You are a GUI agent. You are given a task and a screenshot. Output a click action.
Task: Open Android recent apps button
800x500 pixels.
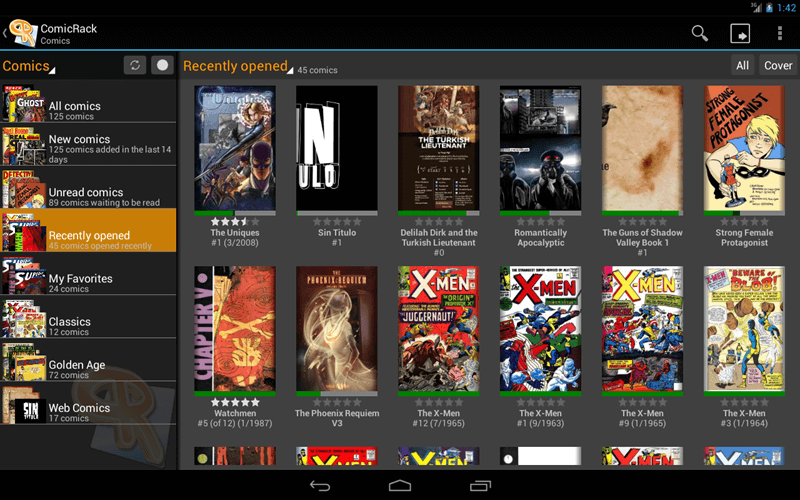point(480,486)
